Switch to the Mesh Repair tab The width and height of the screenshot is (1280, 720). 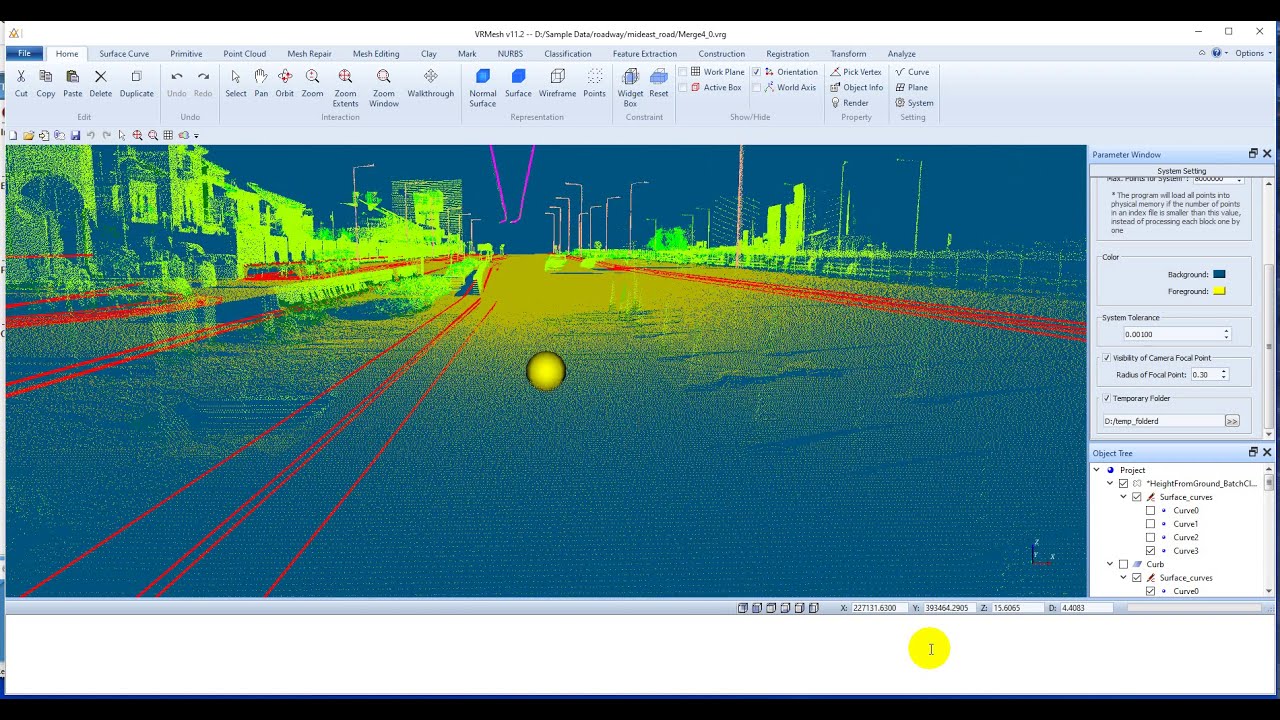pos(309,54)
